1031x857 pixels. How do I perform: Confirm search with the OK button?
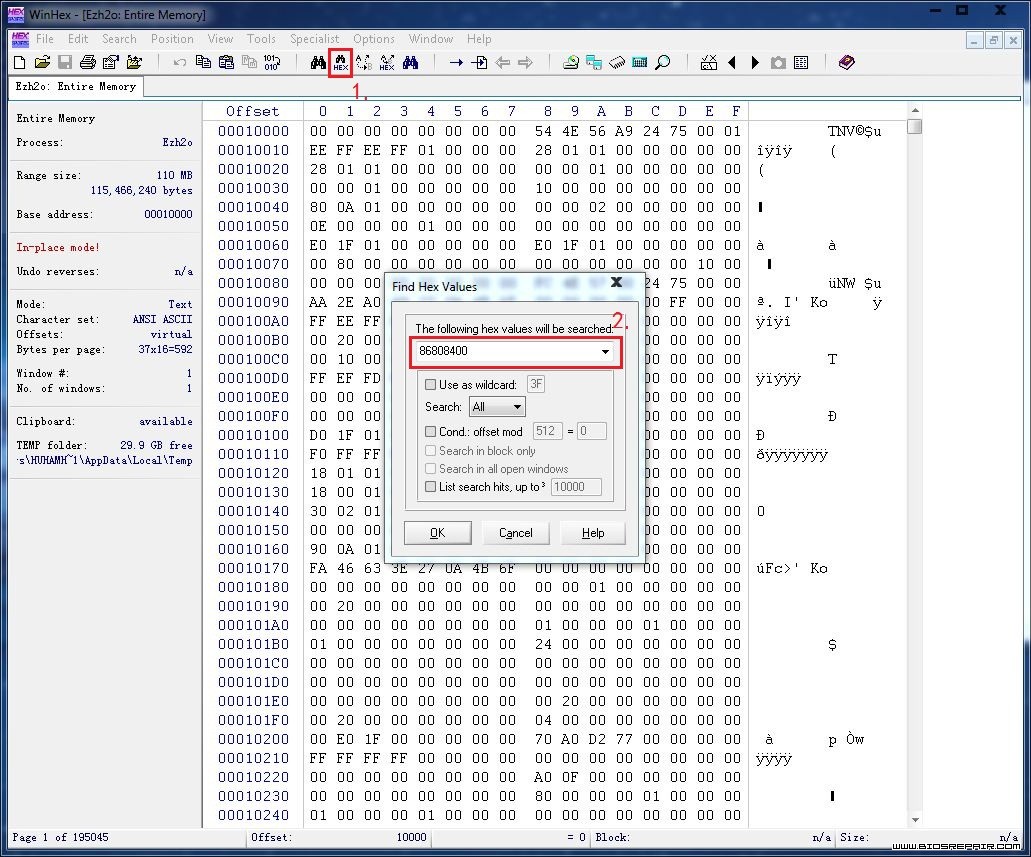437,533
